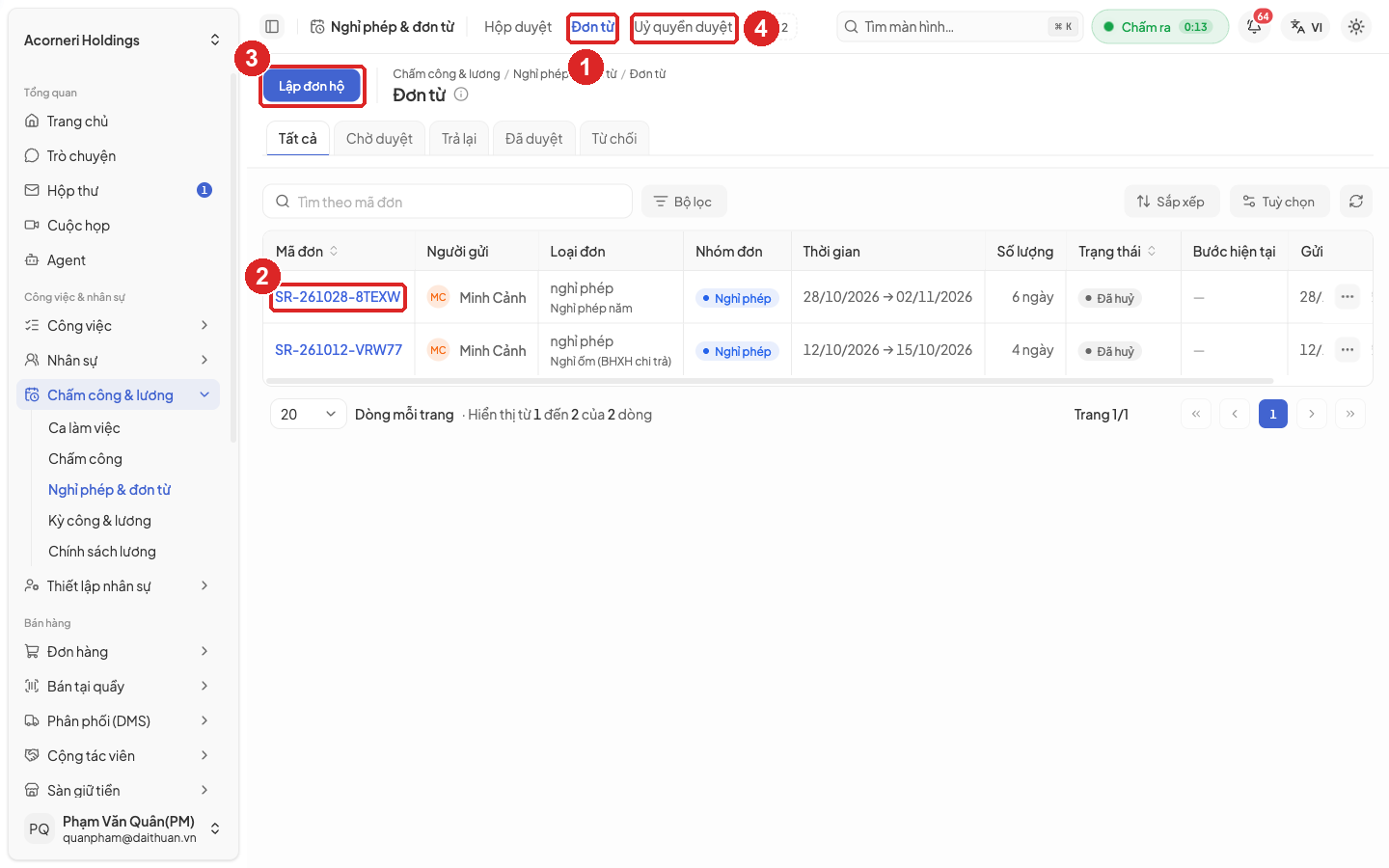Image resolution: width=1389 pixels, height=868 pixels.
Task: Refresh the request list icon
Action: [1356, 202]
